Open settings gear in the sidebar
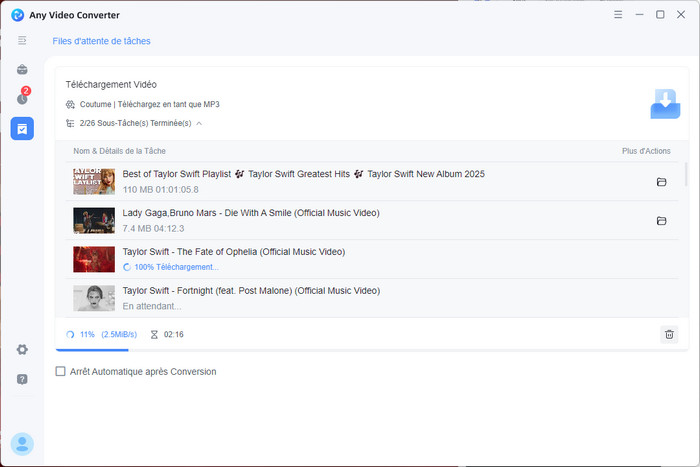 [22, 349]
